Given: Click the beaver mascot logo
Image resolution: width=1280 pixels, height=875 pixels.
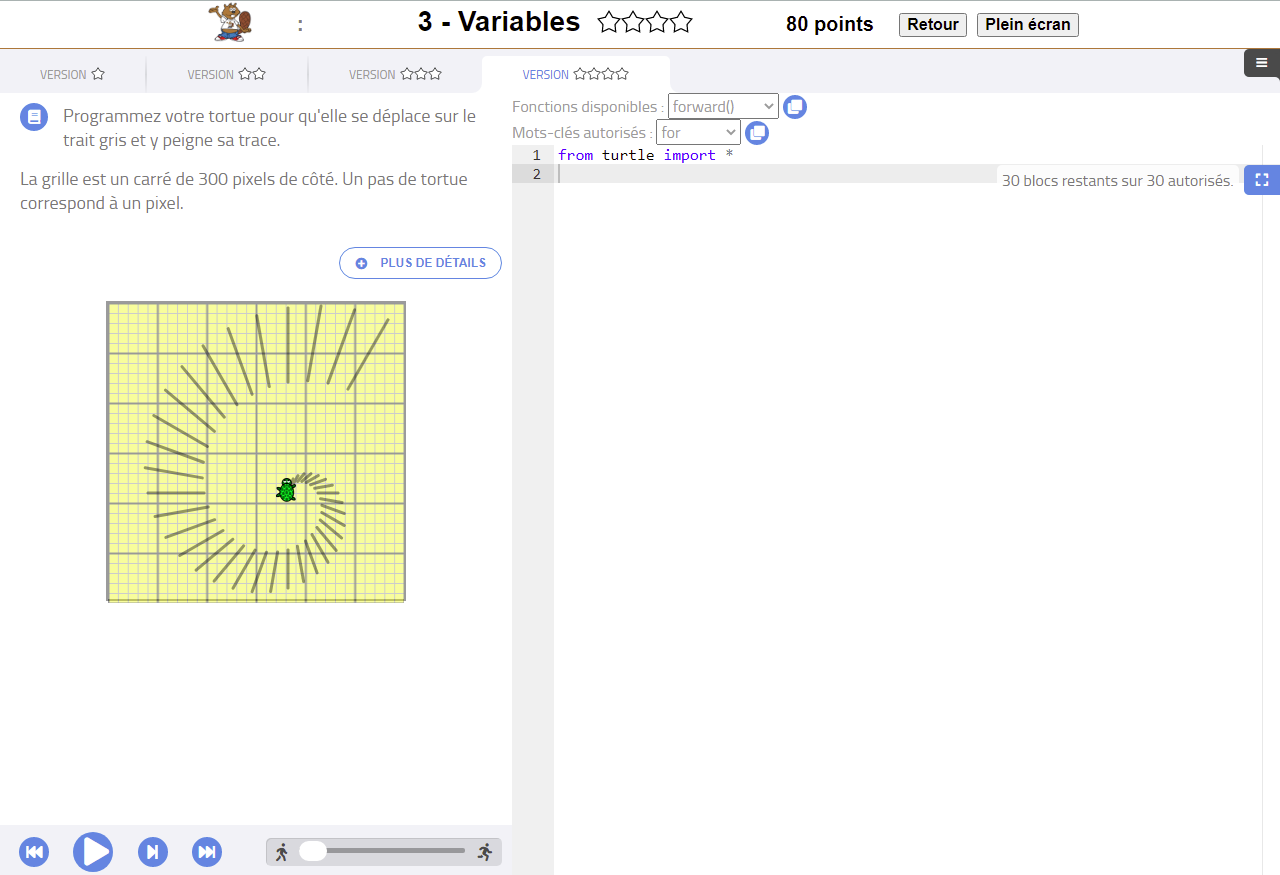Looking at the screenshot, I should click(x=231, y=23).
